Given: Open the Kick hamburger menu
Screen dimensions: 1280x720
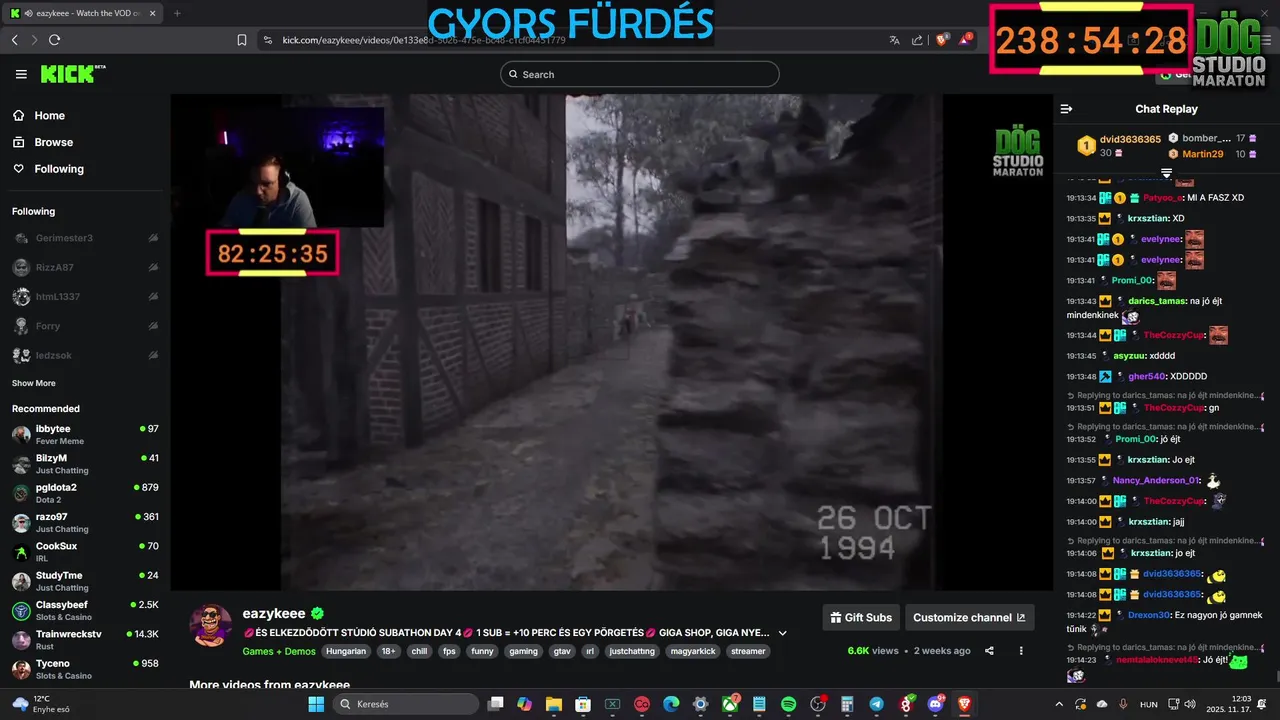Looking at the screenshot, I should (21, 74).
